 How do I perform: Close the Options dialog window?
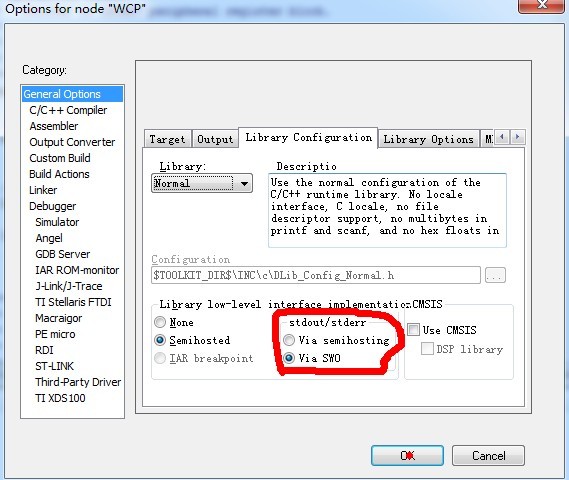point(542,5)
